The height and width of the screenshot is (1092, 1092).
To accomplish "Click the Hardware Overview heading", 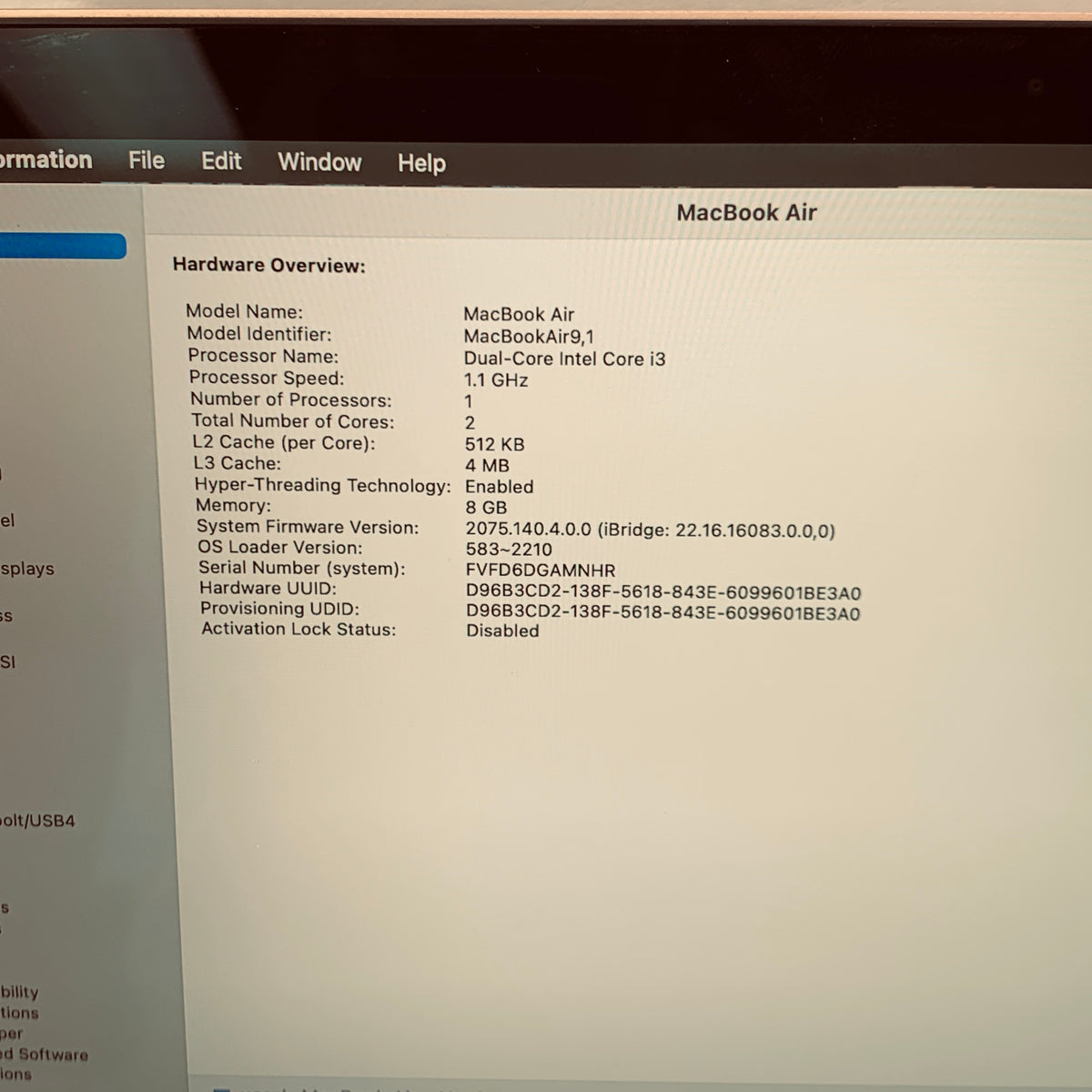I will coord(268,266).
